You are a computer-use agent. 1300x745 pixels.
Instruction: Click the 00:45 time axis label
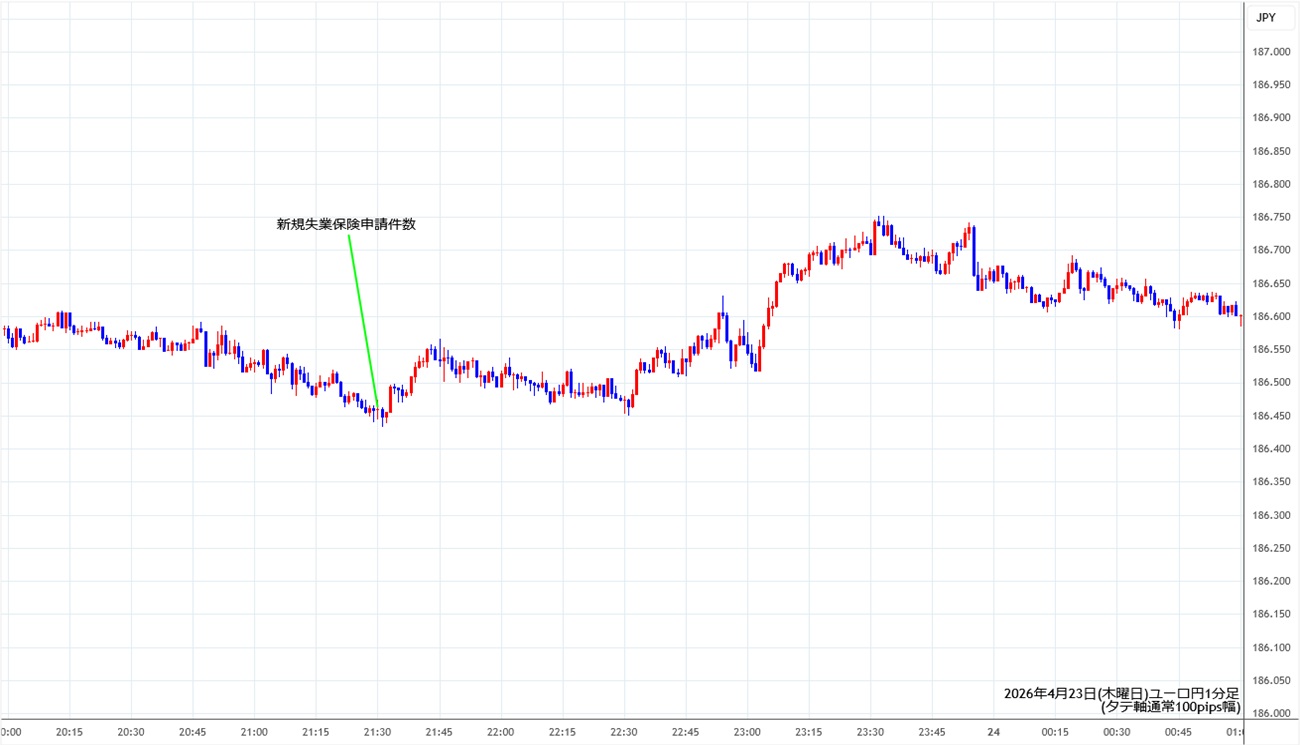point(1180,732)
